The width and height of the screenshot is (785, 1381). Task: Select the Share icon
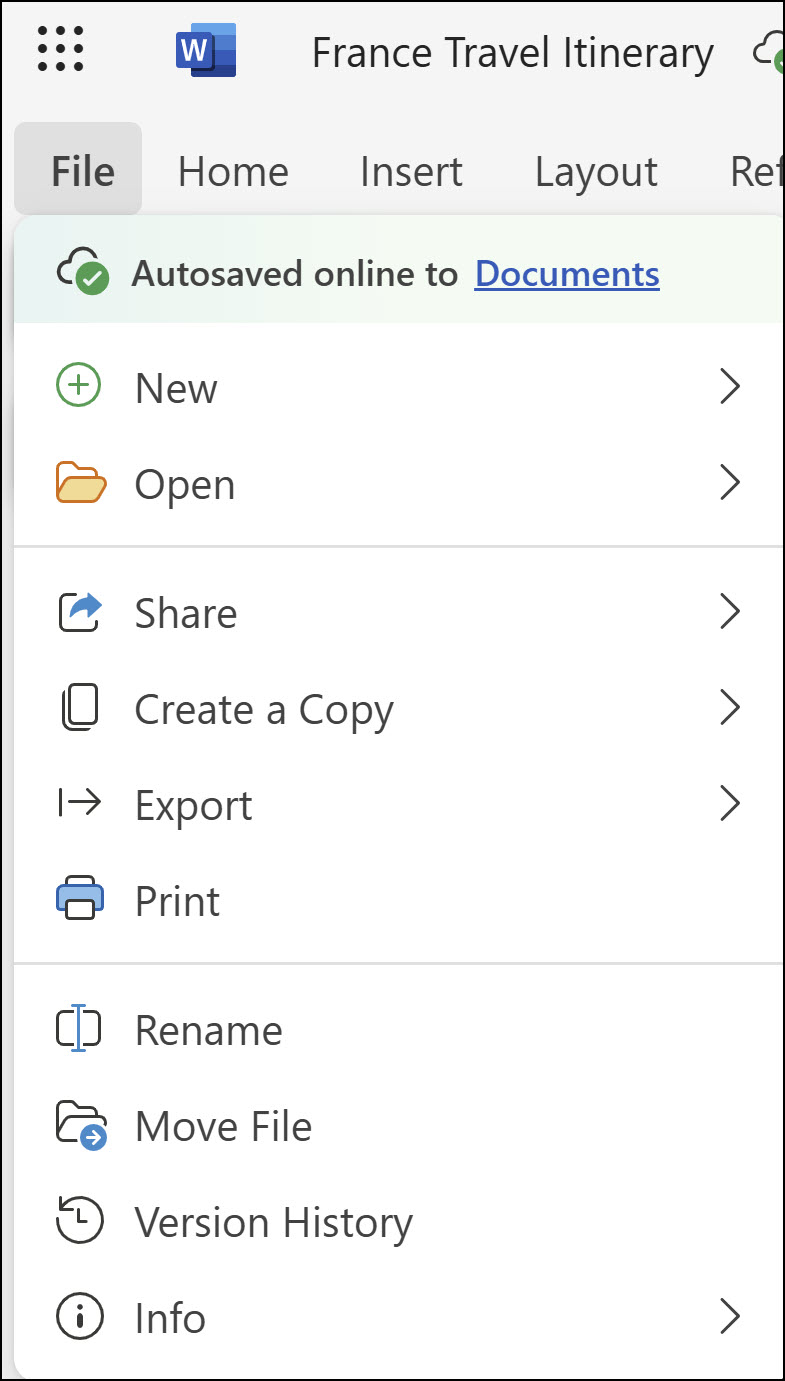[80, 611]
